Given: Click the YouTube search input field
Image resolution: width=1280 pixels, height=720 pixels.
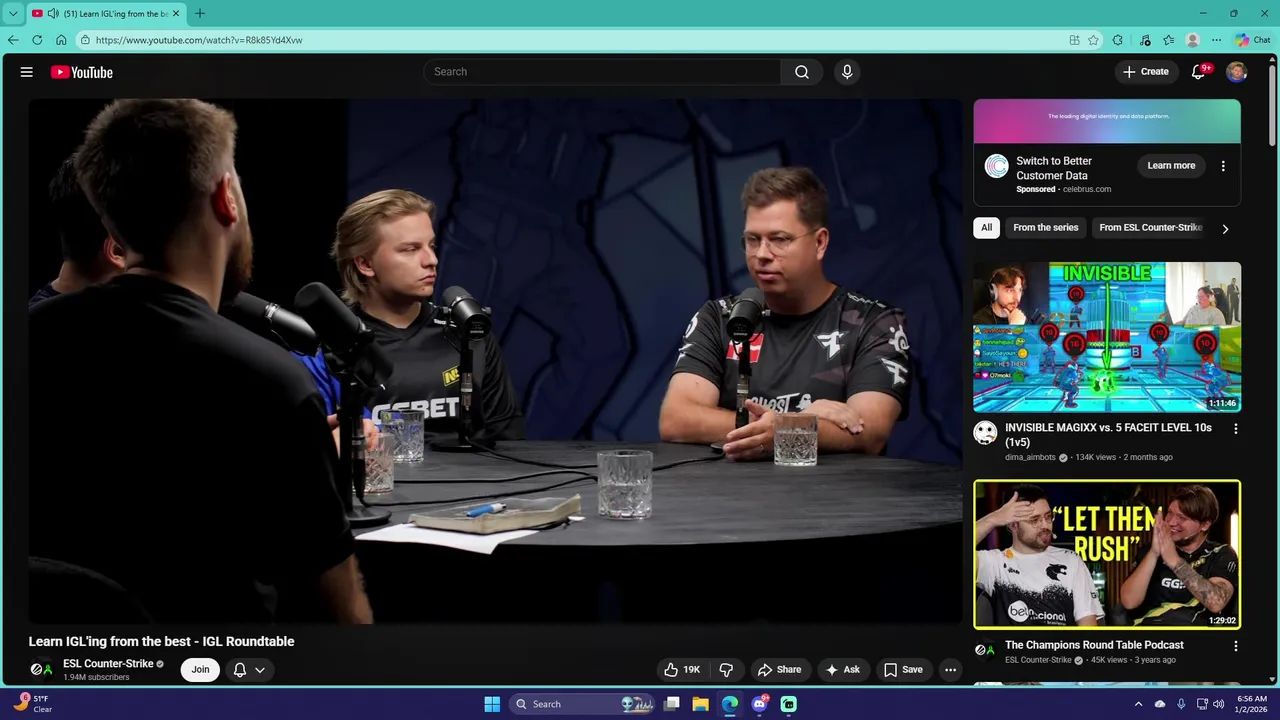Looking at the screenshot, I should [603, 72].
